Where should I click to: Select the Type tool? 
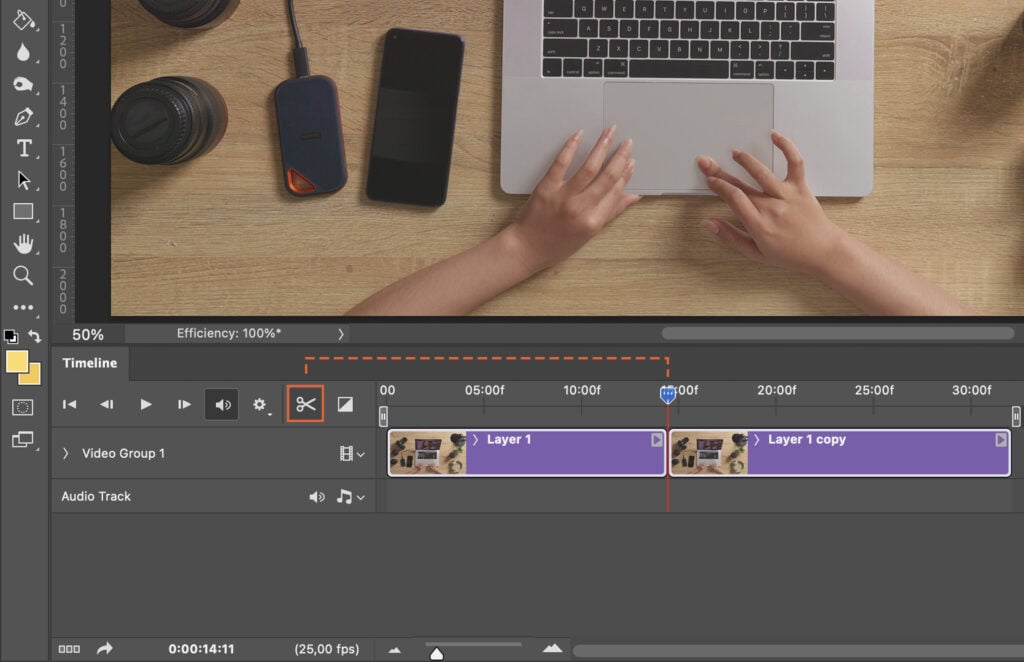click(25, 148)
